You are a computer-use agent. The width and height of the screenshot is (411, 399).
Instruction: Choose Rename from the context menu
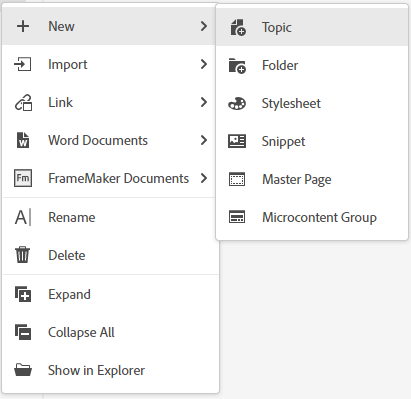coord(110,217)
